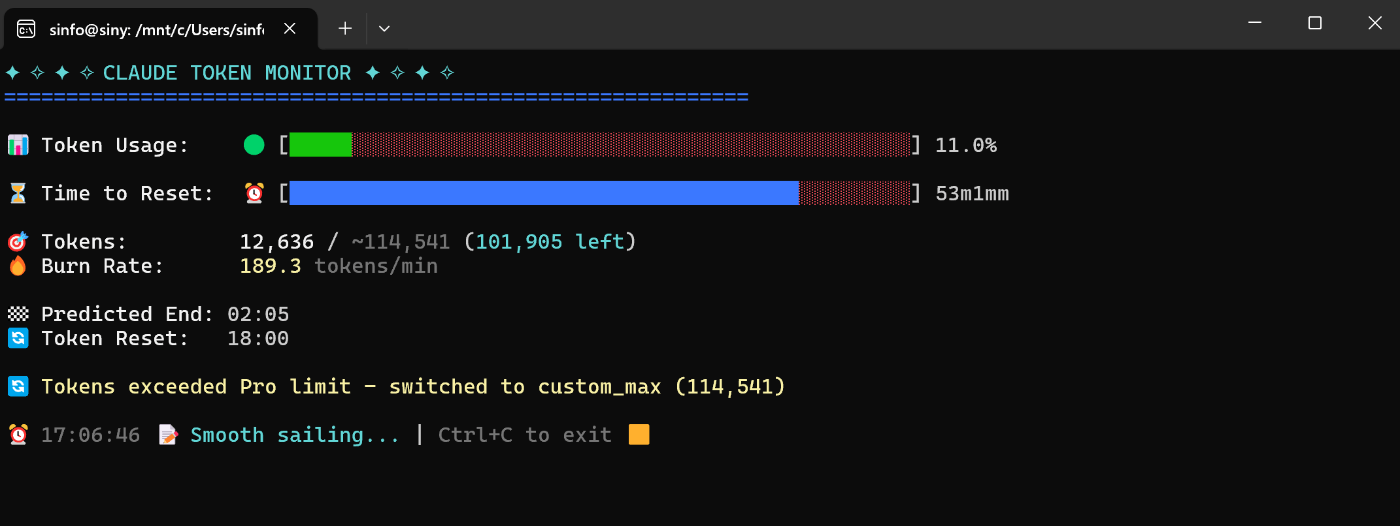Click the terminal icon in the tab
The height and width of the screenshot is (526, 1400).
click(27, 29)
